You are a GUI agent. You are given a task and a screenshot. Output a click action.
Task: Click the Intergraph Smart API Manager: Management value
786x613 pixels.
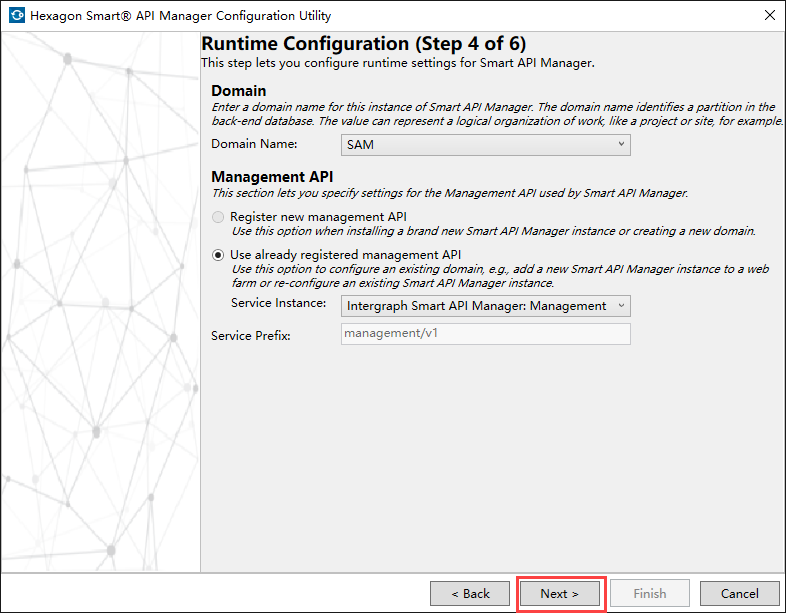pos(476,306)
